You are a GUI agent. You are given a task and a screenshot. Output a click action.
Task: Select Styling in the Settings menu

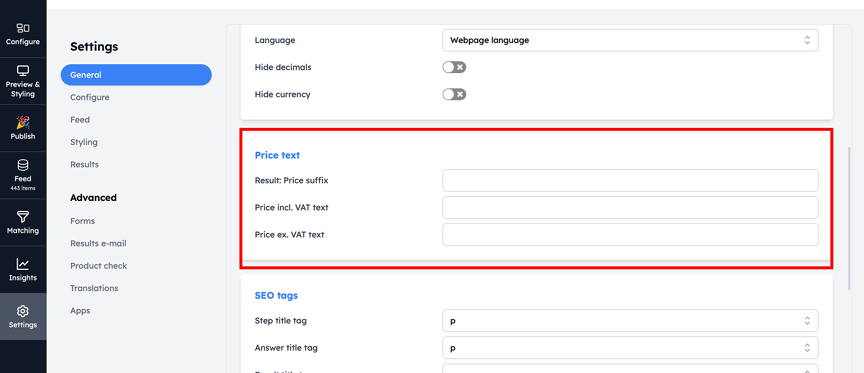coord(84,142)
